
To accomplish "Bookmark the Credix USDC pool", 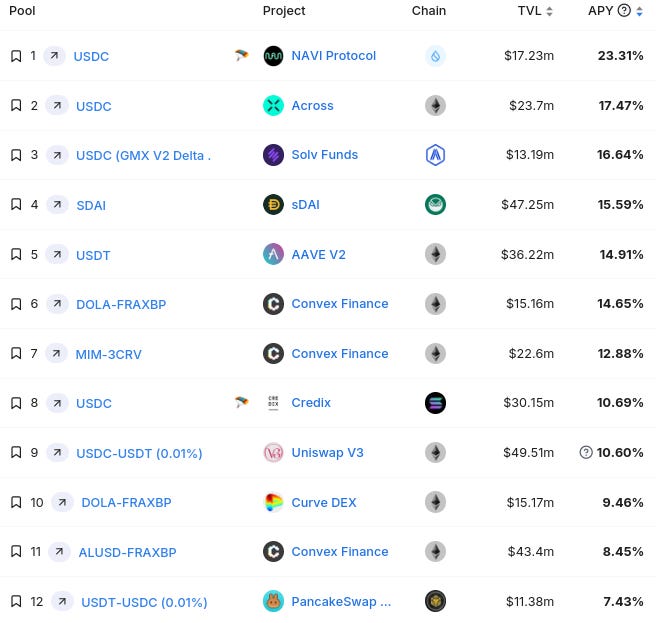I will (x=16, y=403).
